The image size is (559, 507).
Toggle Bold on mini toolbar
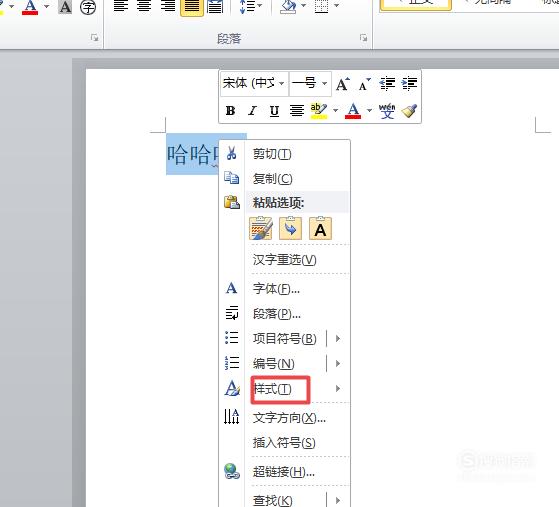(230, 111)
